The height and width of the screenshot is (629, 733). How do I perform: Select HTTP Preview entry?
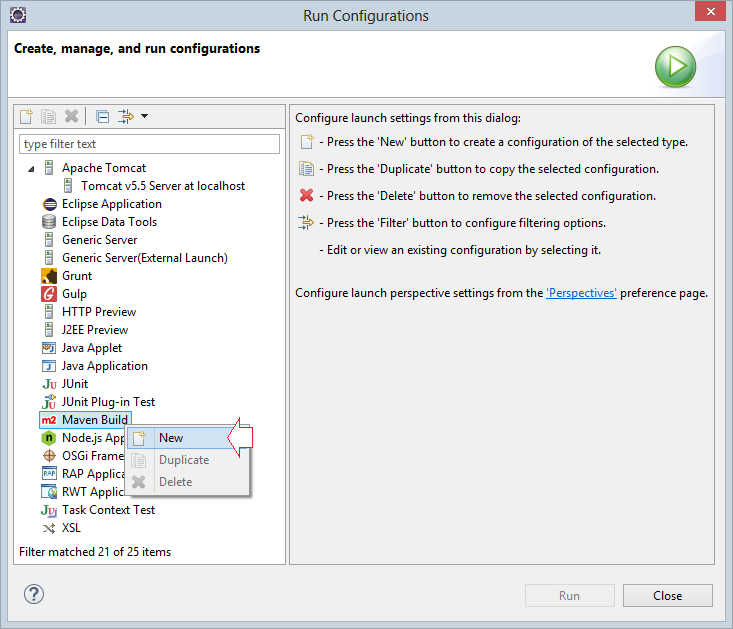click(99, 312)
